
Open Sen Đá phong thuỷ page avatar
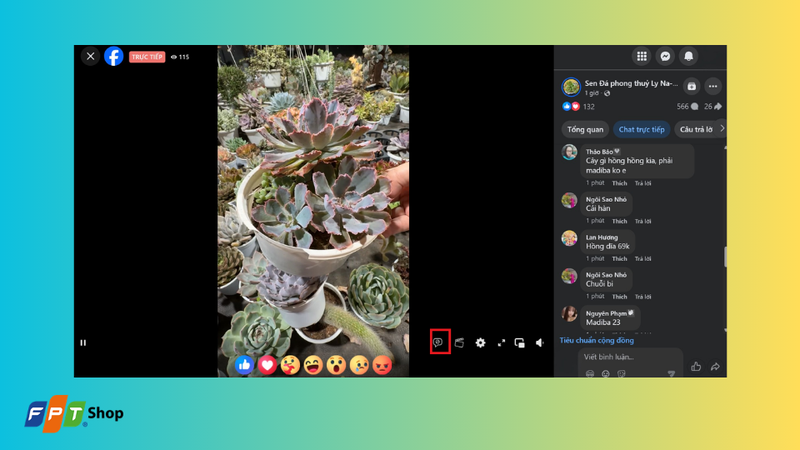571,87
